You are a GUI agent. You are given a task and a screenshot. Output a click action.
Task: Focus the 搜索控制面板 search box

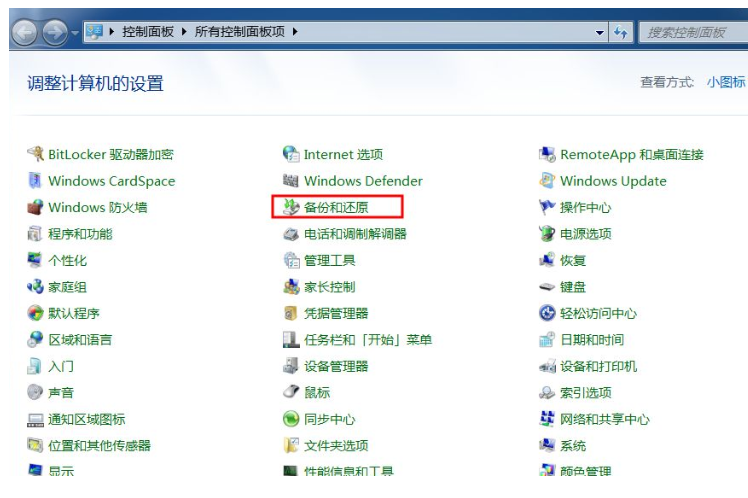[693, 32]
